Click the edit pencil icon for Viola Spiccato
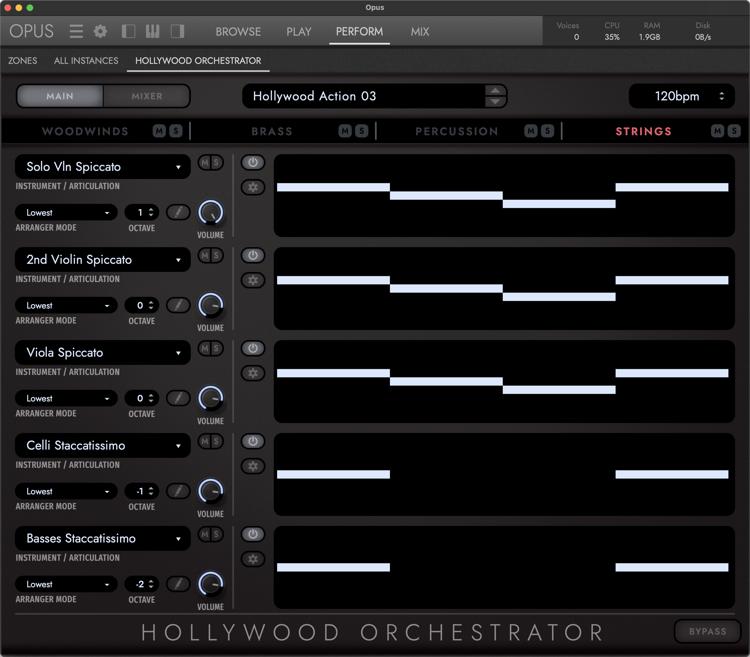This screenshot has width=750, height=657. click(x=178, y=398)
